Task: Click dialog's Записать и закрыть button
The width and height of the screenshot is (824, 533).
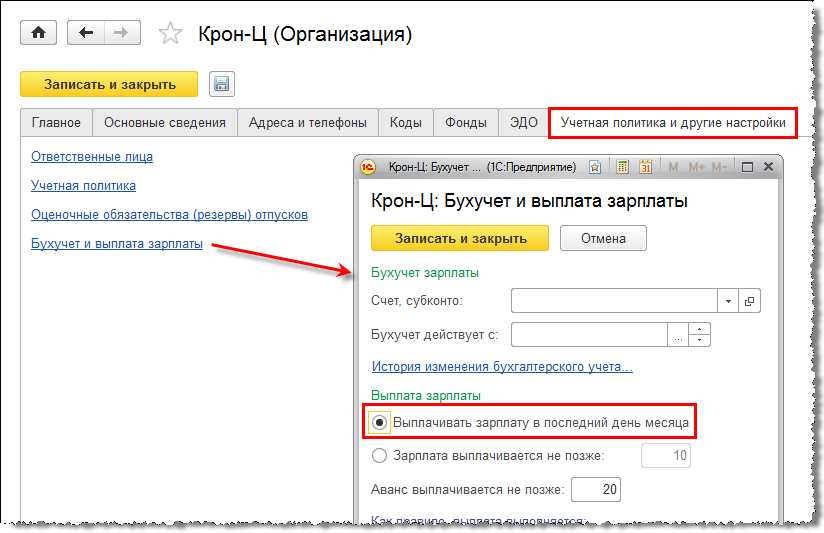Action: [460, 238]
